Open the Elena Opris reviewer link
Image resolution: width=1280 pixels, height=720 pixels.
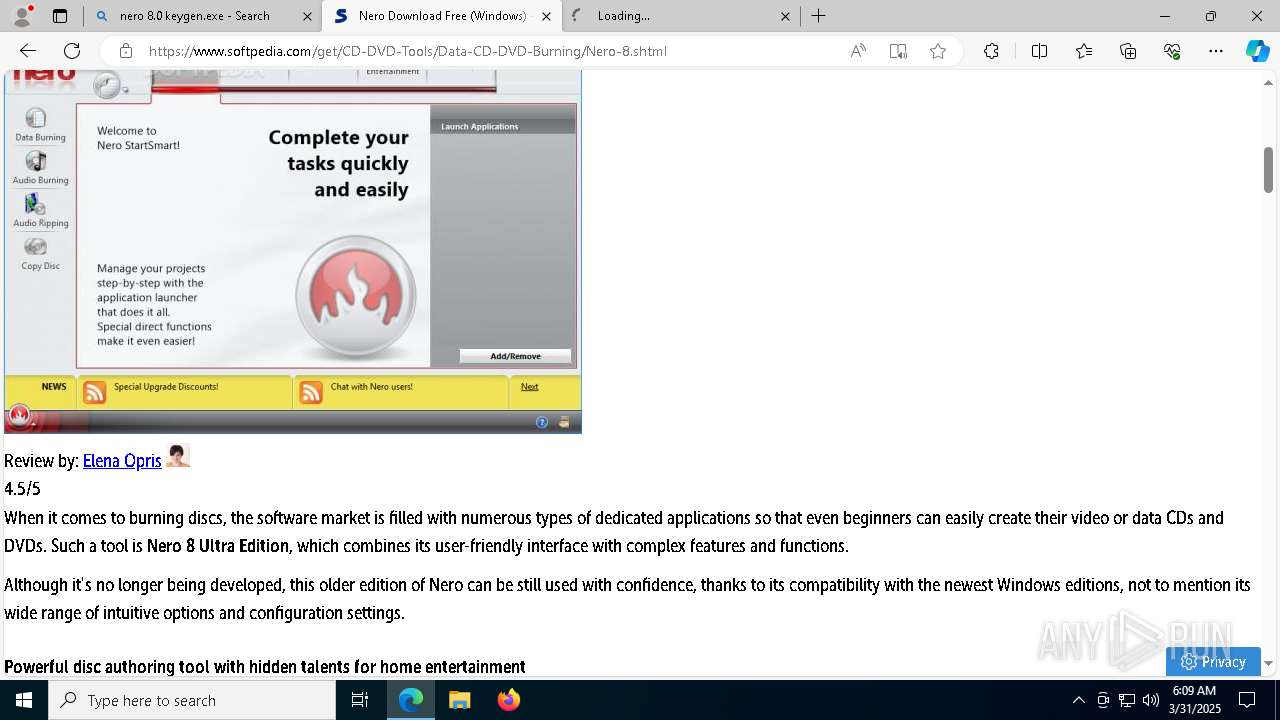(x=122, y=461)
